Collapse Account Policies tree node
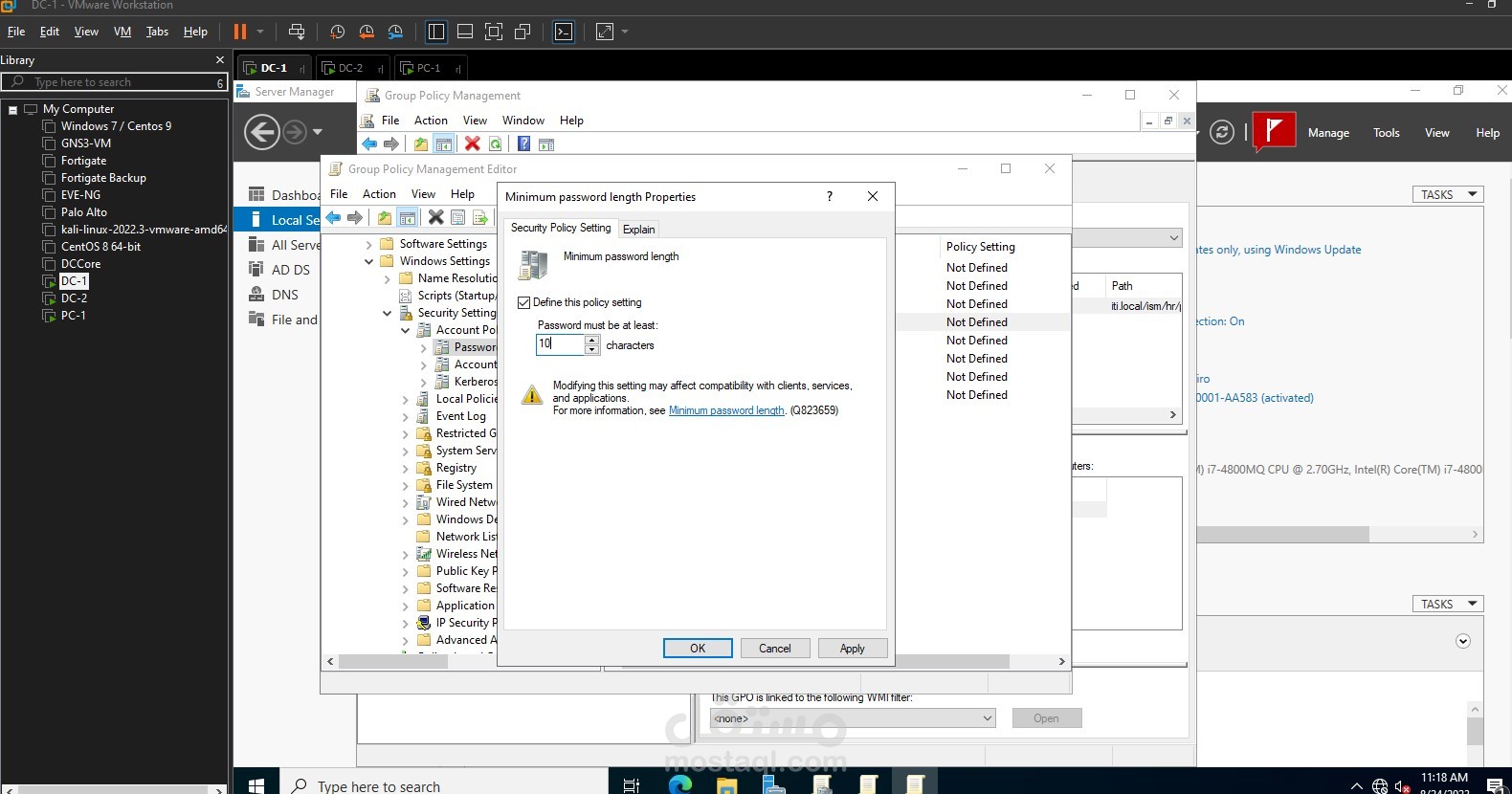The height and width of the screenshot is (794, 1512). pos(406,330)
